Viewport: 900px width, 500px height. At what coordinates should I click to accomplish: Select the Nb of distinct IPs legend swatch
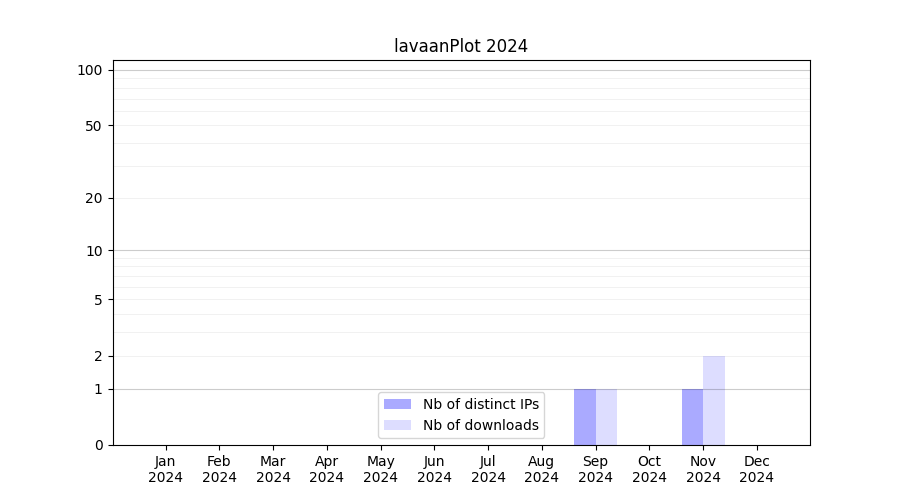[x=397, y=404]
